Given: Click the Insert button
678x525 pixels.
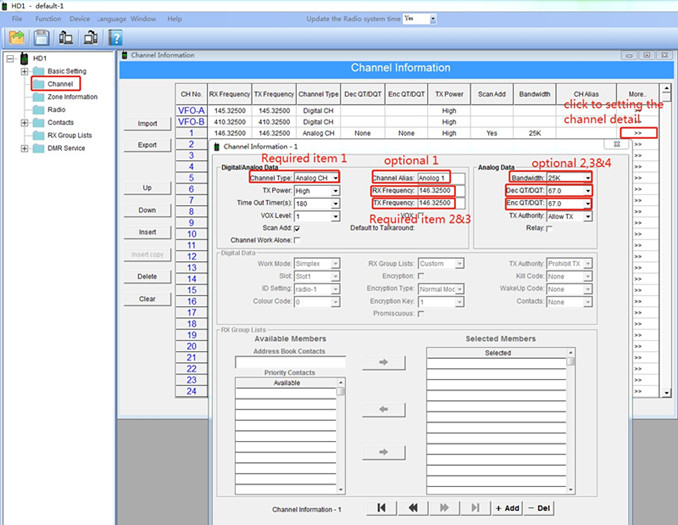Looking at the screenshot, I should 147,232.
